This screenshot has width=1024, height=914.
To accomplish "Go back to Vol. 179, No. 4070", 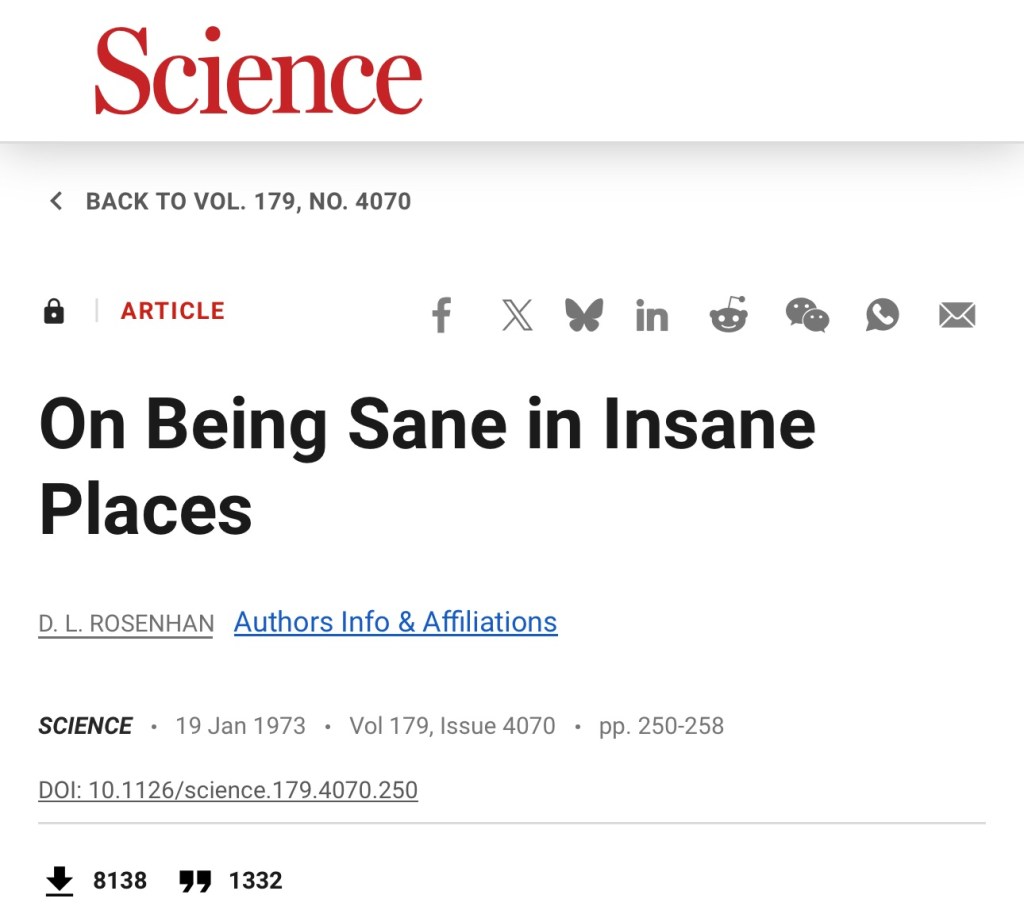I will (x=248, y=202).
